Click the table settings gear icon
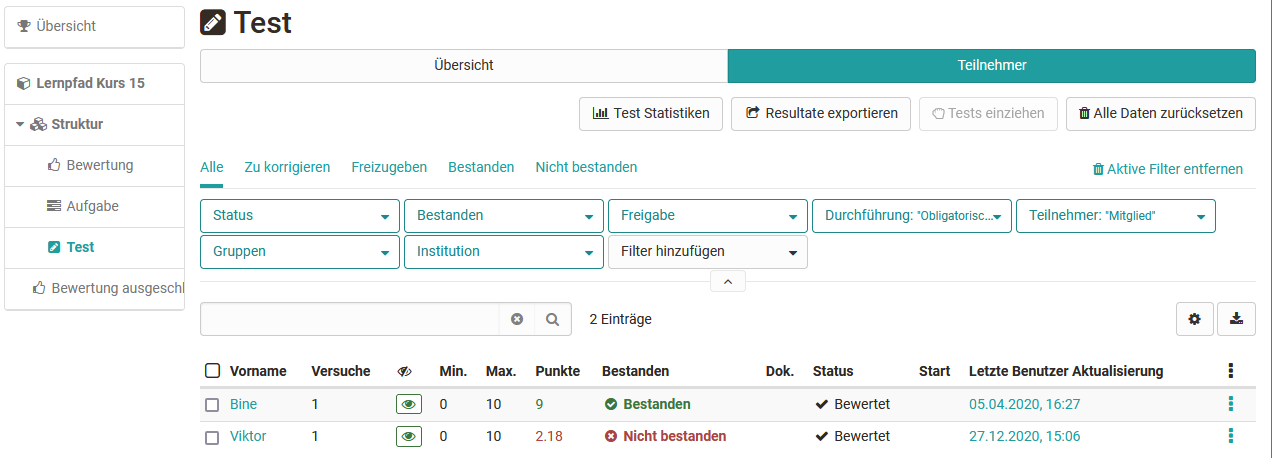The height and width of the screenshot is (458, 1272). point(1193,319)
